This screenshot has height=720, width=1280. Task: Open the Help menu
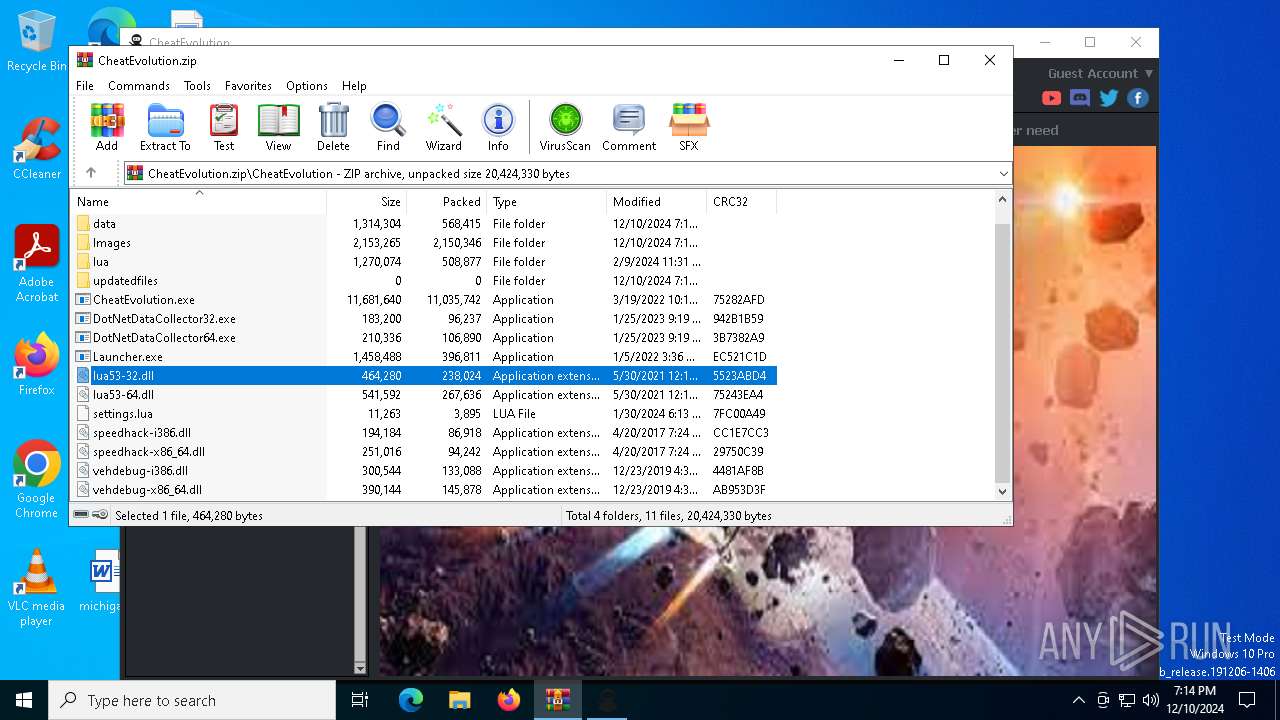354,86
